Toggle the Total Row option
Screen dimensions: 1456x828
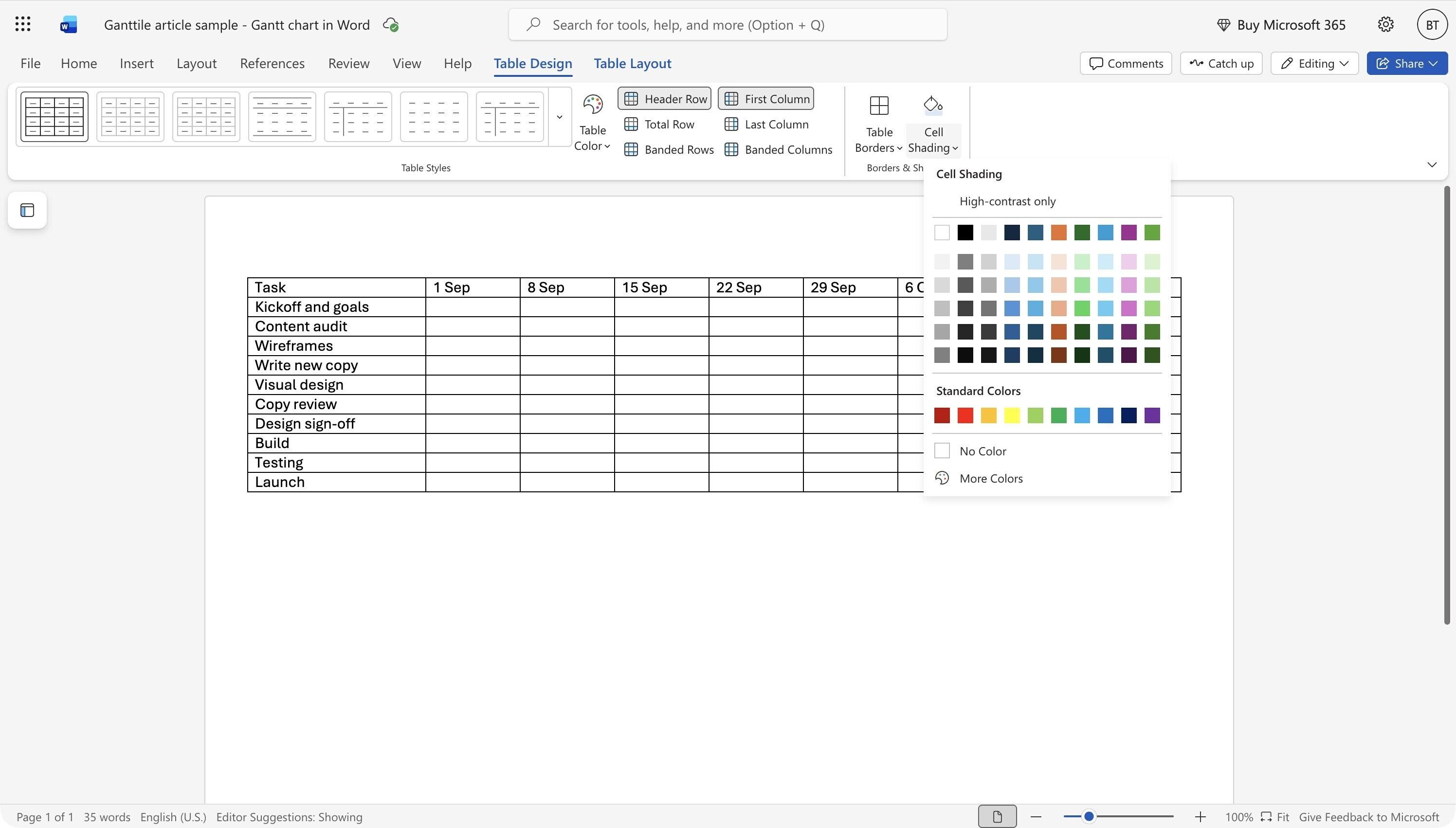[x=659, y=124]
